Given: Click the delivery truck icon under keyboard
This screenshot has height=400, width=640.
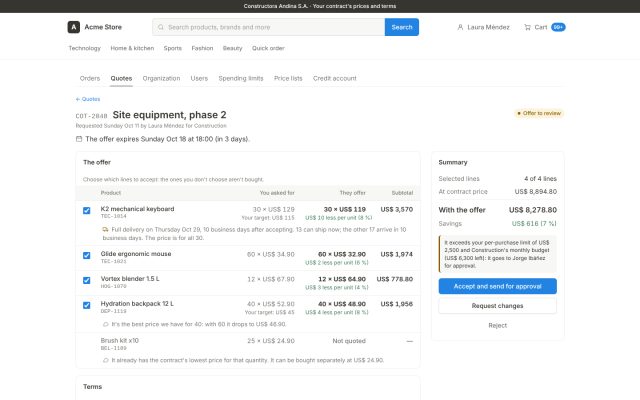Looking at the screenshot, I should [105, 229].
